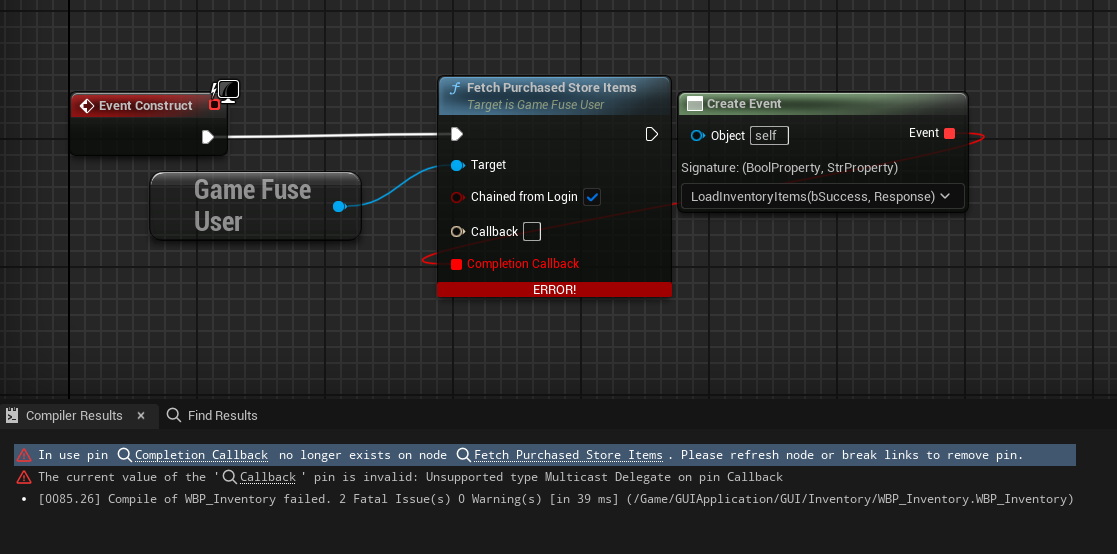Select 'Target is Game Fuse User' subtitle
Image resolution: width=1117 pixels, height=554 pixels.
coord(535,105)
